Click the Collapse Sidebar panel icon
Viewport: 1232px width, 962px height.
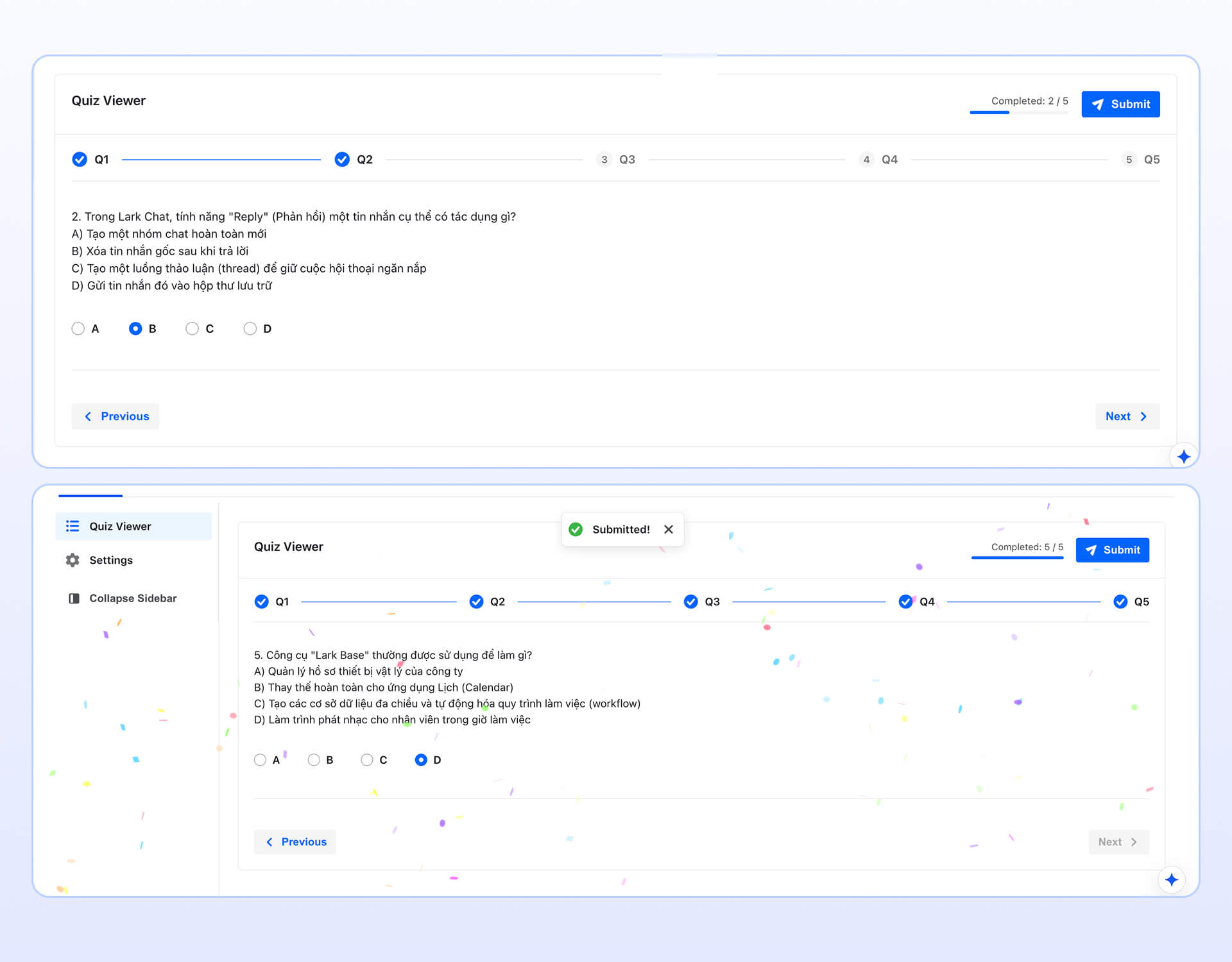click(x=74, y=598)
